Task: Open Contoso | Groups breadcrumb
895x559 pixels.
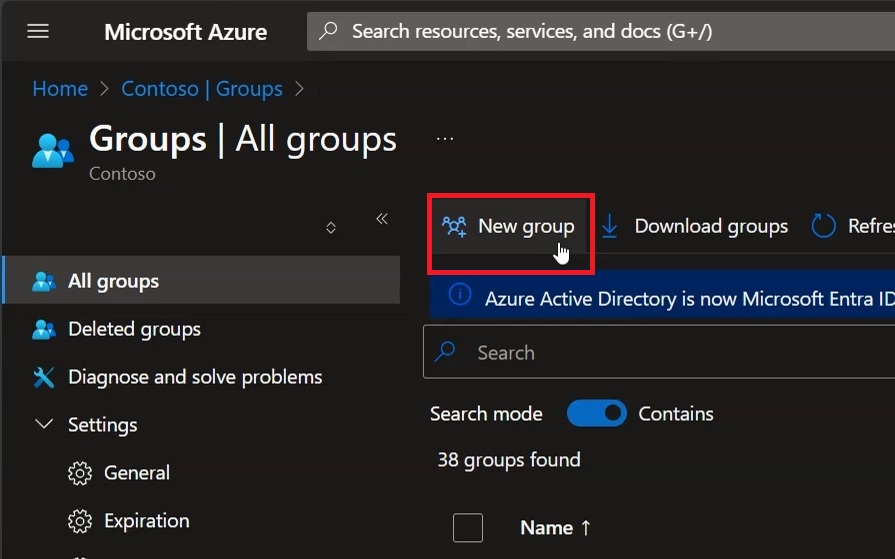Action: (x=202, y=89)
